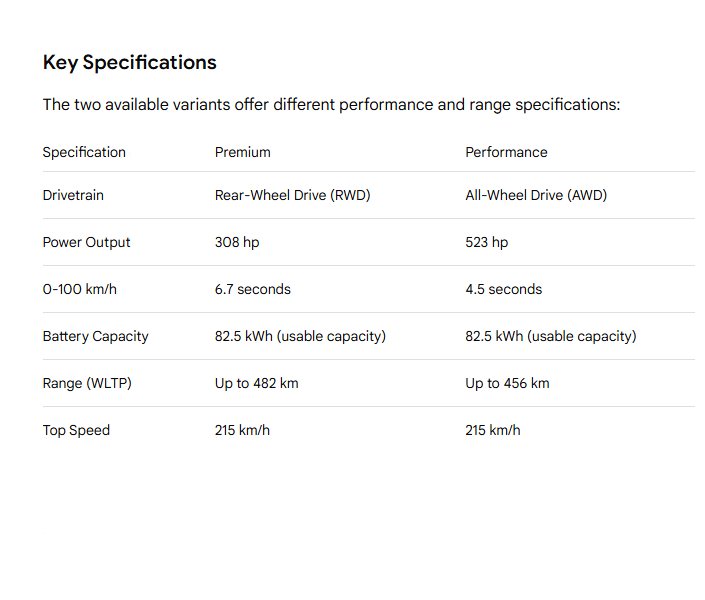Click the Drivetrain row label
The image size is (705, 600).
tap(73, 195)
